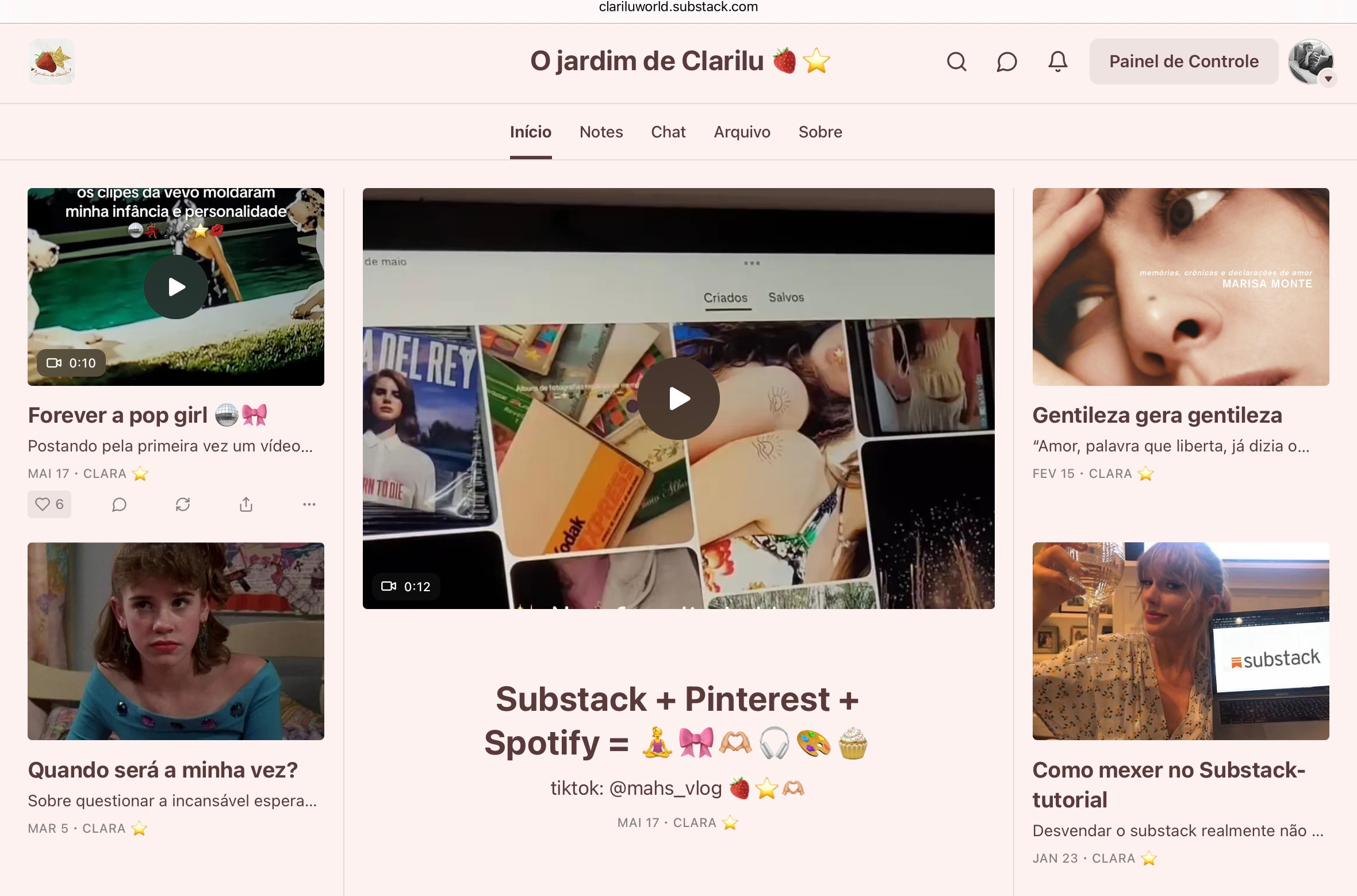The width and height of the screenshot is (1357, 896).
Task: Open the chat messages bubble icon
Action: tap(1006, 62)
